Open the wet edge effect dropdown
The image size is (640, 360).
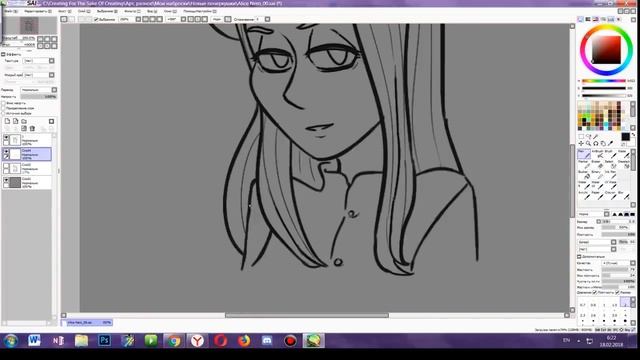(39, 75)
